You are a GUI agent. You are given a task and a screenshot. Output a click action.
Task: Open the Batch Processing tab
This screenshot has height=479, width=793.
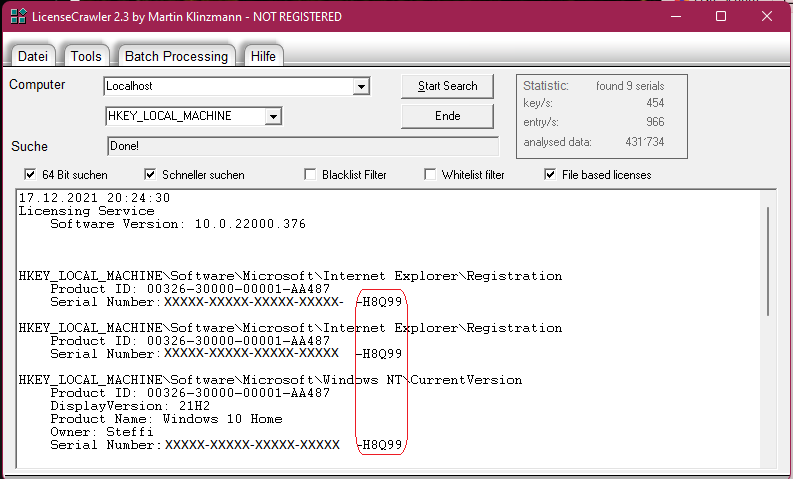[176, 56]
